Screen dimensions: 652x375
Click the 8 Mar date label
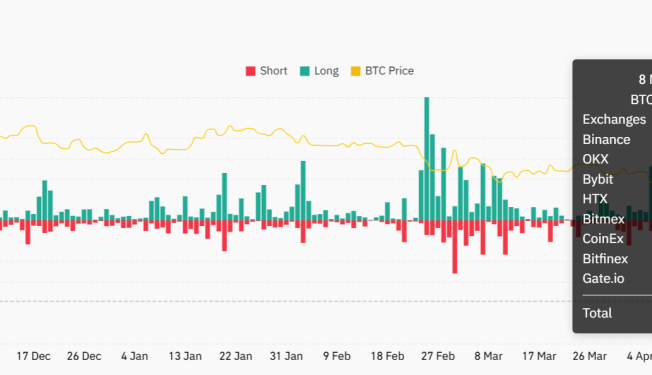tap(489, 356)
